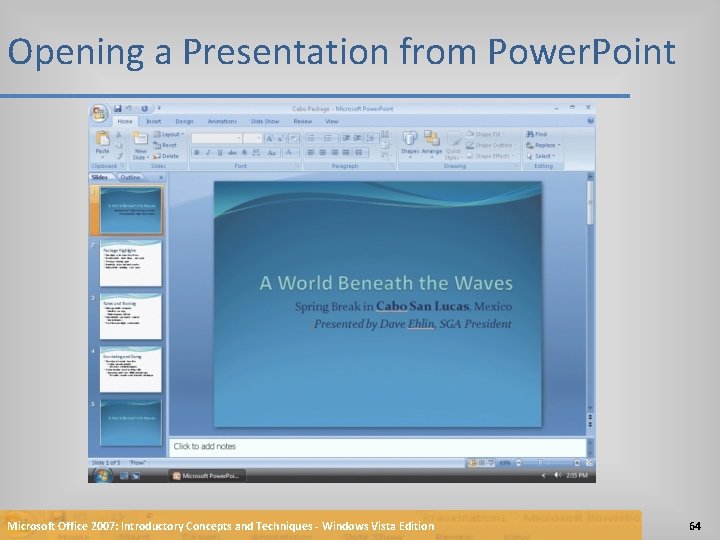Open Replace in Editing group

543,145
